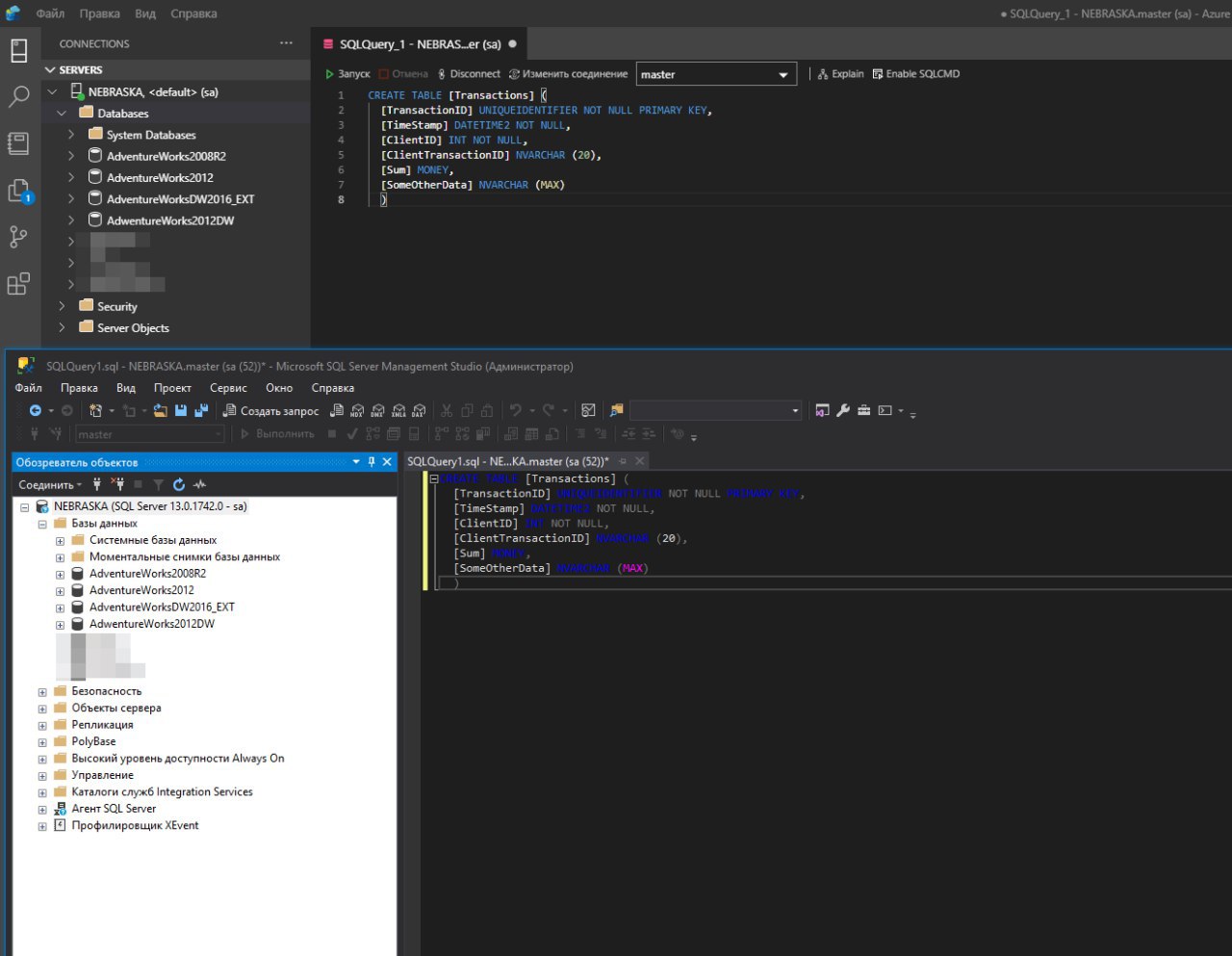Open Extensions in Azure Data Studio sidebar
This screenshot has width=1232, height=956.
[x=19, y=283]
